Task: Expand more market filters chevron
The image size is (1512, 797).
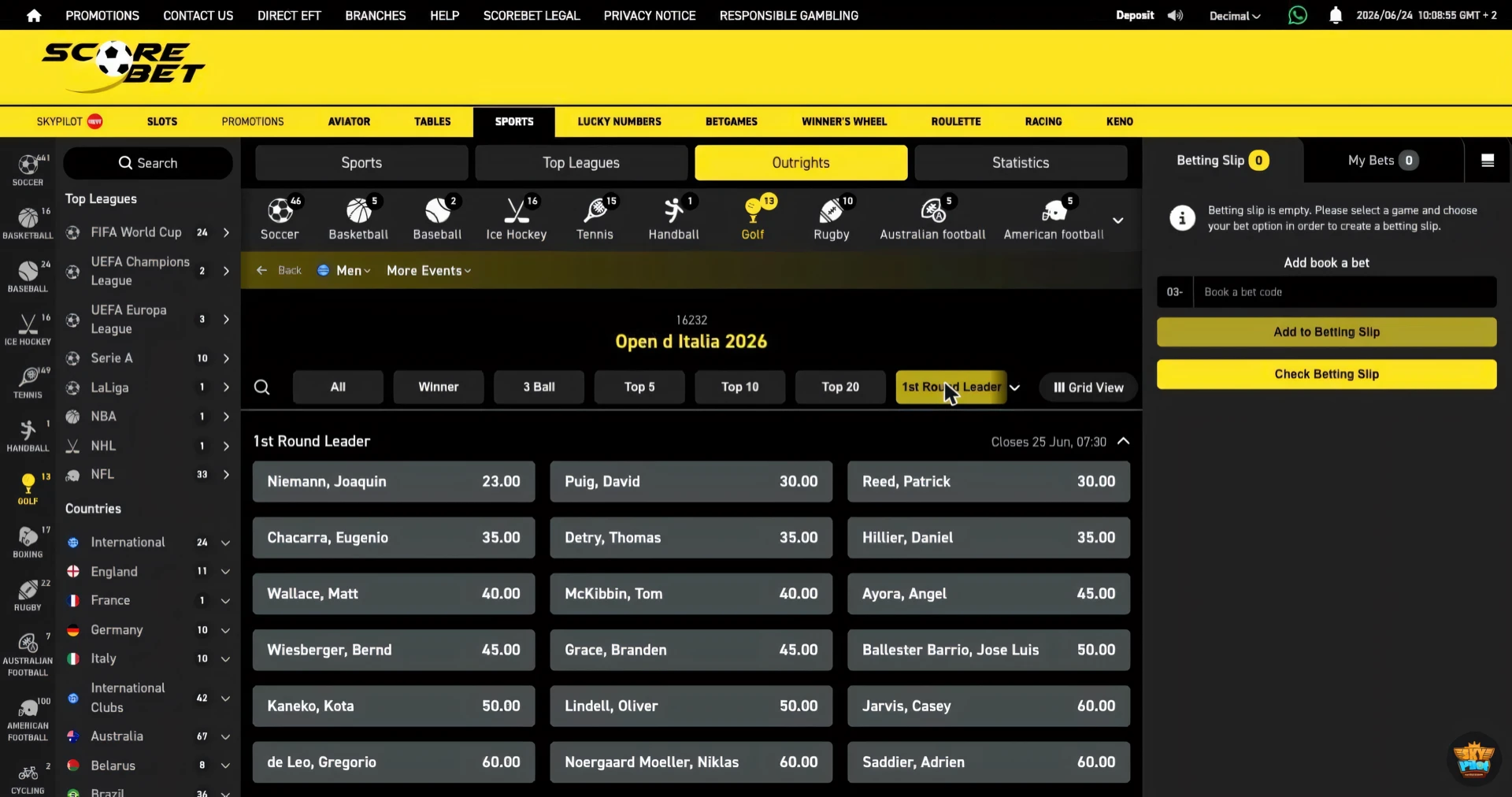Action: (x=1015, y=387)
